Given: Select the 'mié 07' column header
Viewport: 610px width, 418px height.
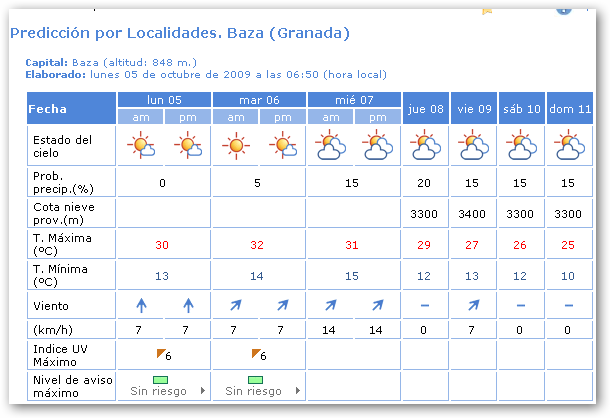Looking at the screenshot, I should (x=354, y=100).
